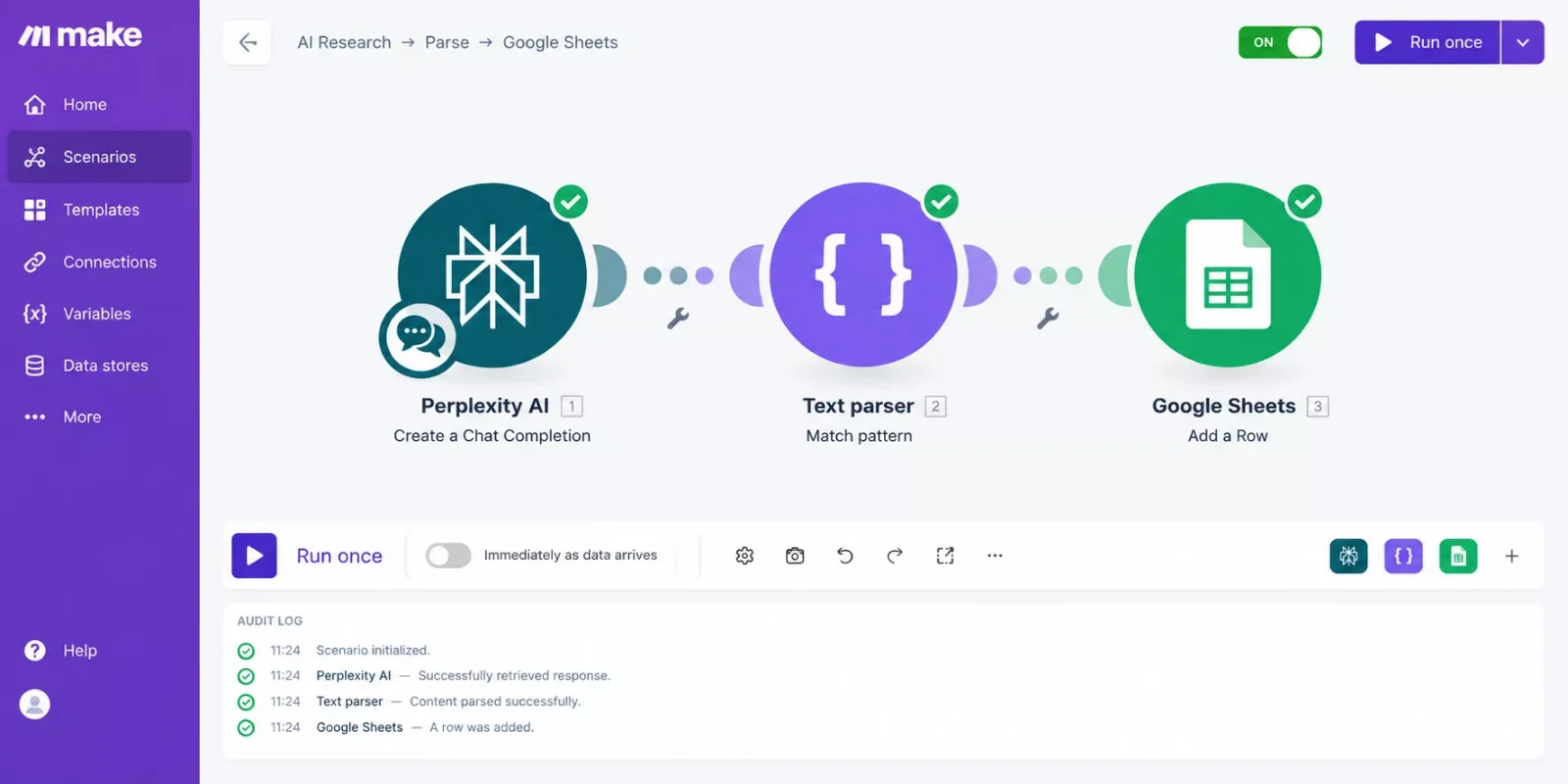Screen dimensions: 1568x784
Task: Click the Make logo
Action: tap(80, 35)
